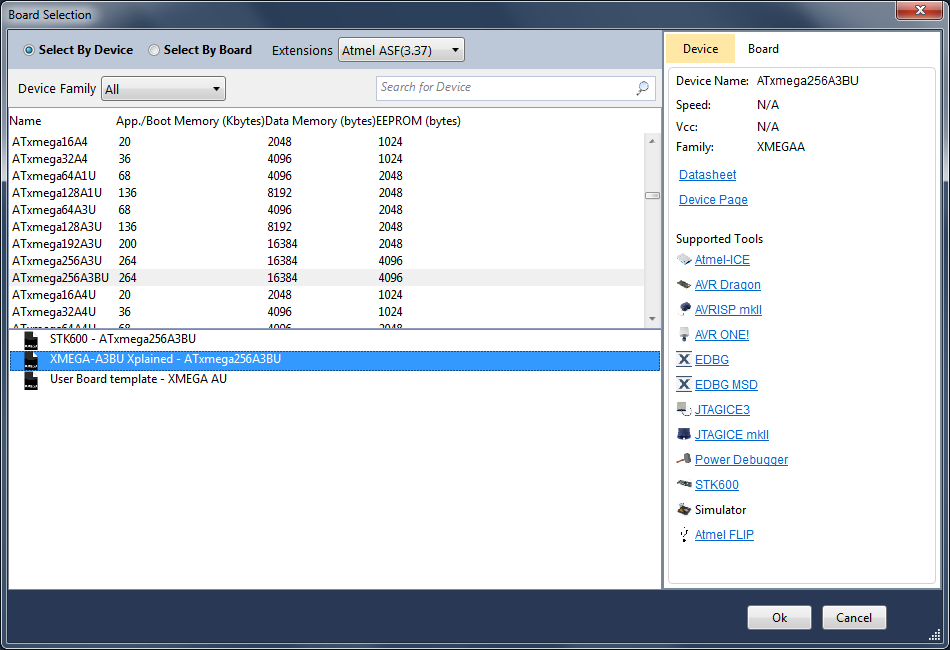Select User Board template - XMEGA AU entry
Screen dimensions: 950x650
click(334, 379)
